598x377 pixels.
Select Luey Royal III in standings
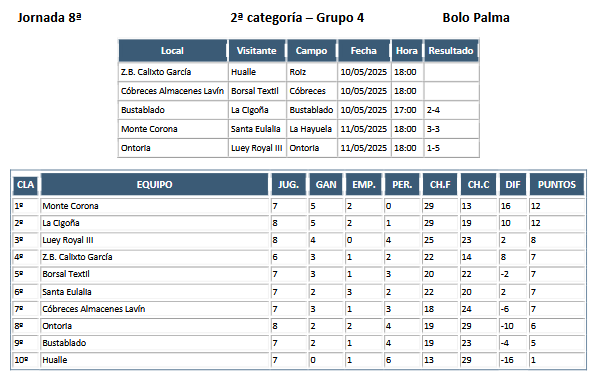(x=68, y=240)
